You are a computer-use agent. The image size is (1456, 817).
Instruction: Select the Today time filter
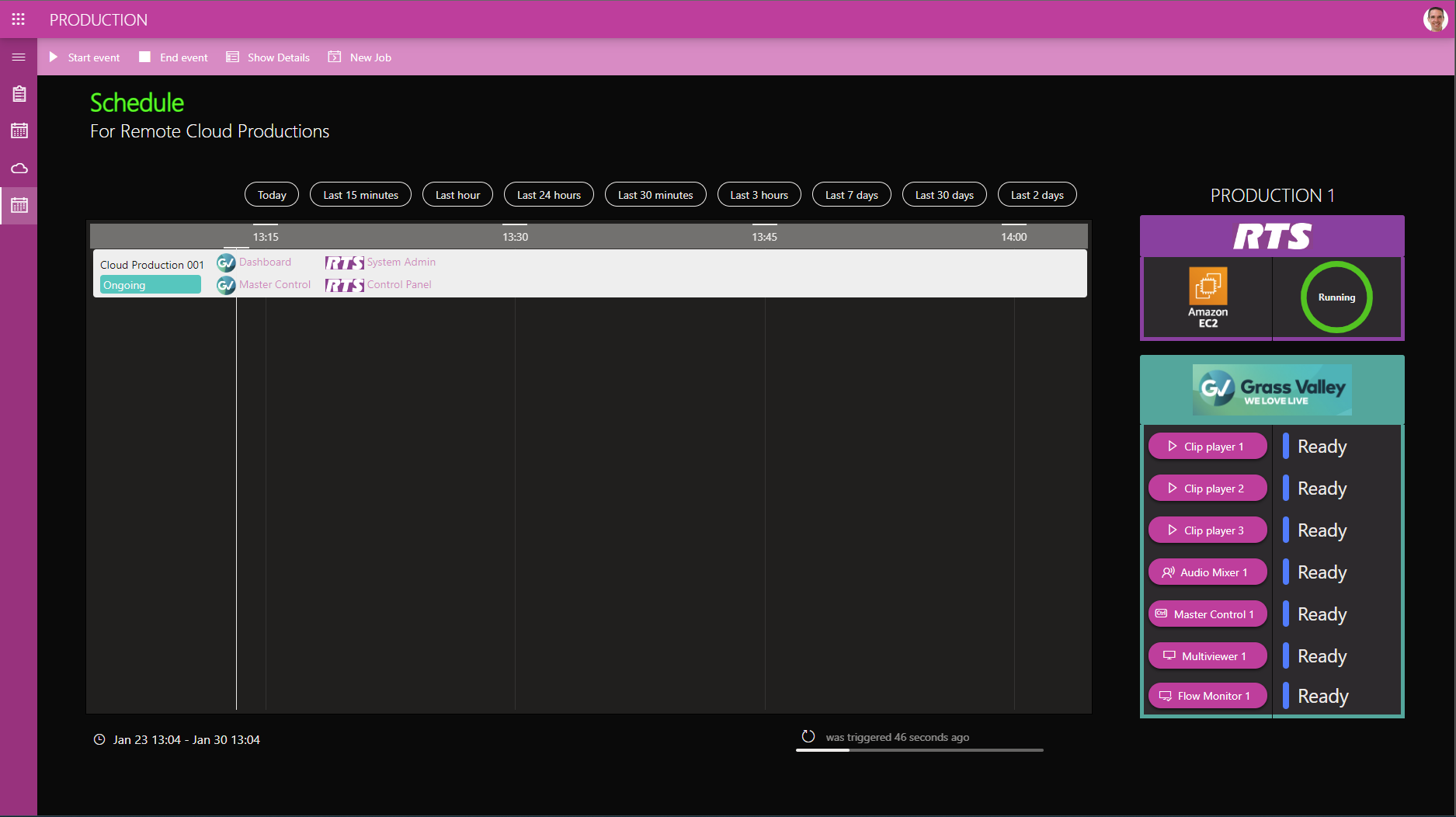click(x=272, y=195)
